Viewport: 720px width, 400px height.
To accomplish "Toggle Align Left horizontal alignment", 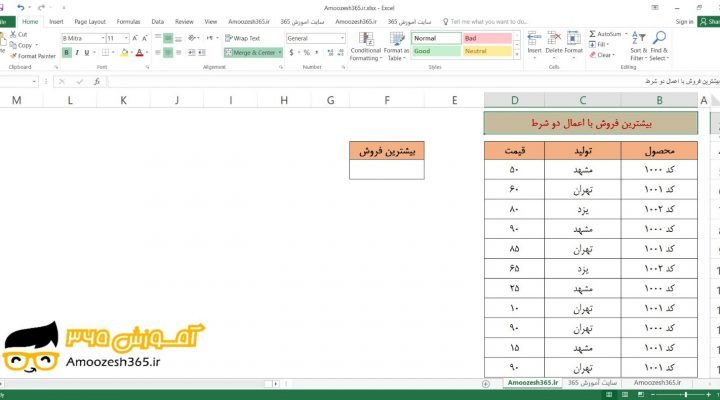I will pos(158,53).
